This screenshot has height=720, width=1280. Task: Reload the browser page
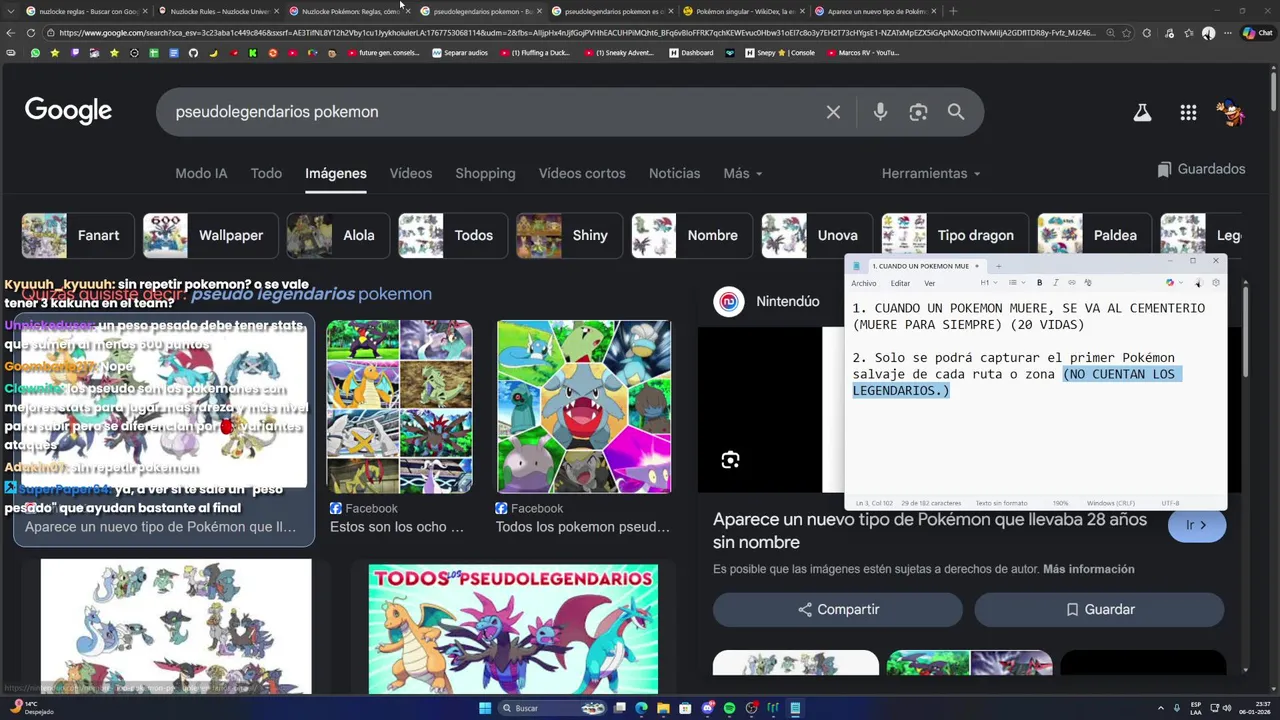(32, 33)
